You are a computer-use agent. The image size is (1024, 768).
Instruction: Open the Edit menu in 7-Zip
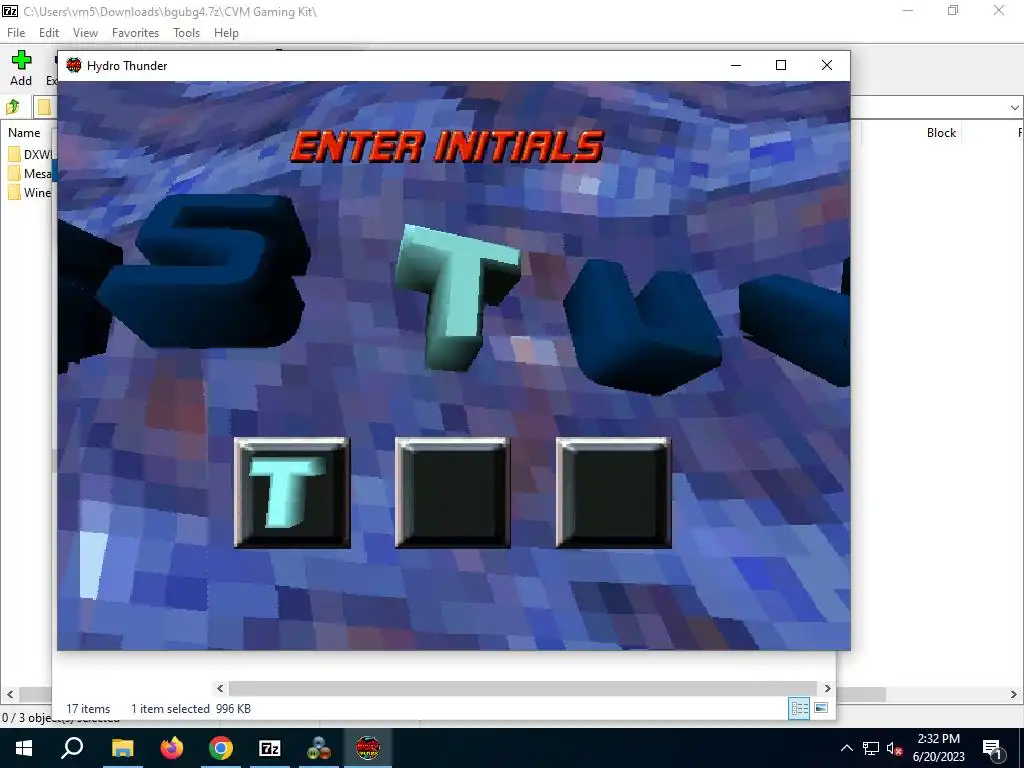tap(49, 33)
